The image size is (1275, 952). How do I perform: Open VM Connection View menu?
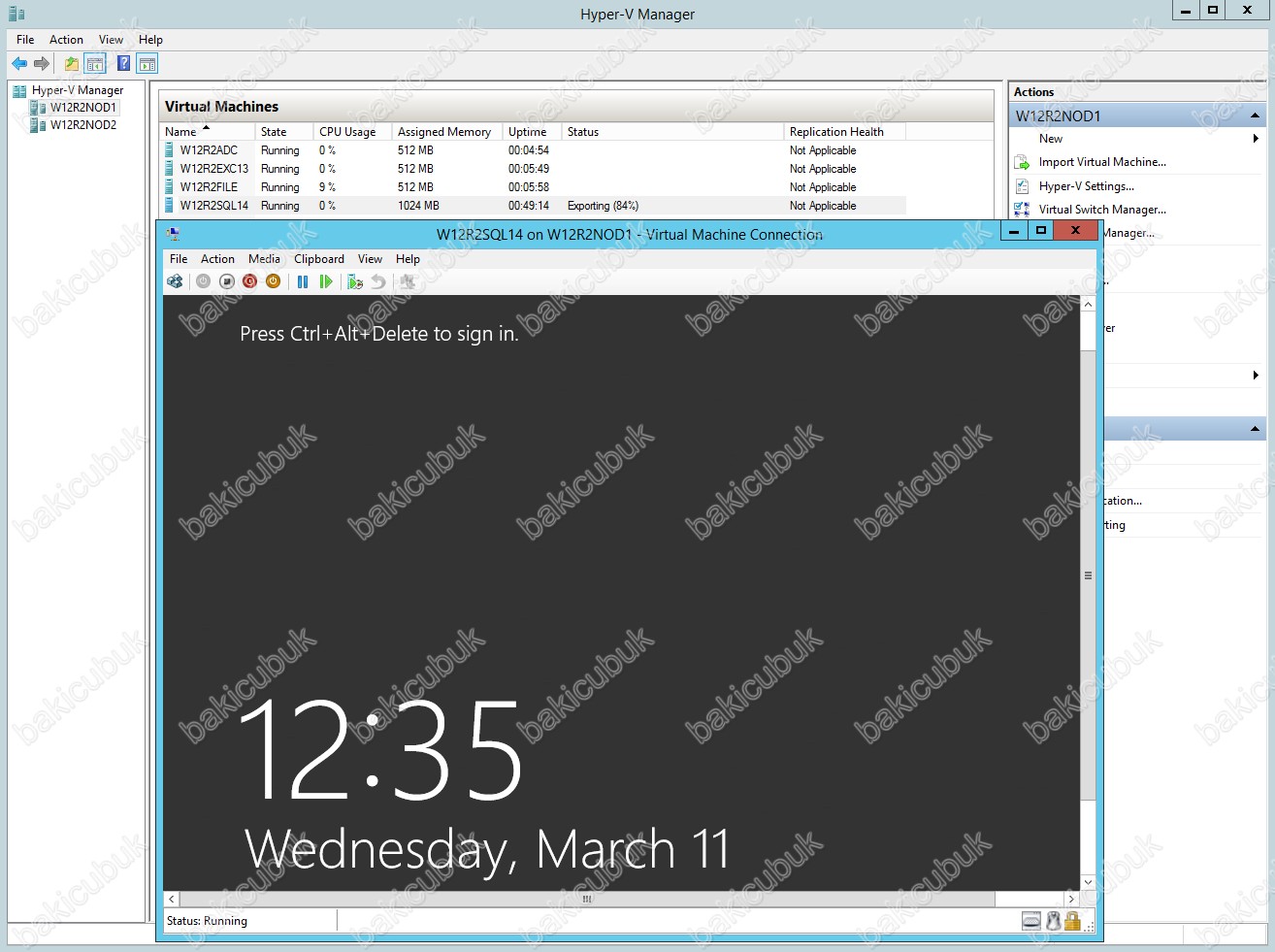tap(370, 259)
